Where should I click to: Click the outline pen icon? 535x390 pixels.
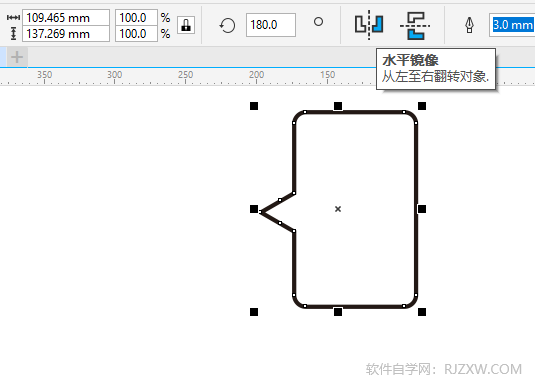pyautogui.click(x=469, y=25)
